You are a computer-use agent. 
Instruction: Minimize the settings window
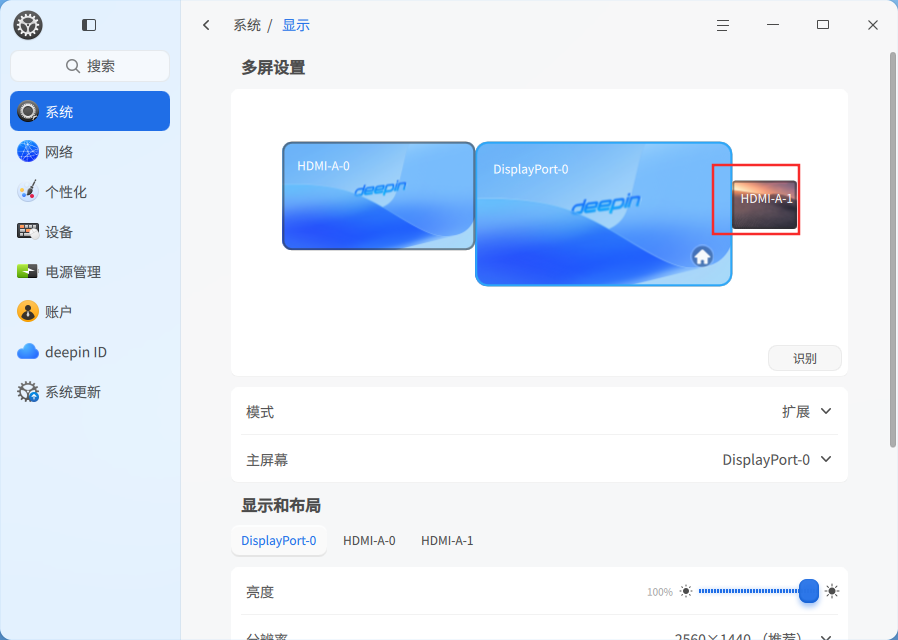pos(773,25)
